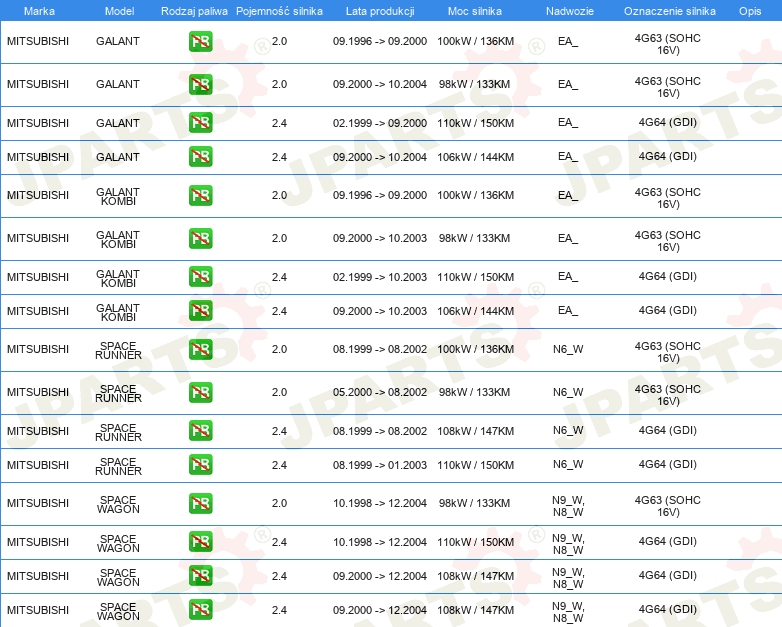The width and height of the screenshot is (782, 627).
Task: Click PB fuel icon in Space Runner 108kW/147KM row
Action: pos(200,430)
